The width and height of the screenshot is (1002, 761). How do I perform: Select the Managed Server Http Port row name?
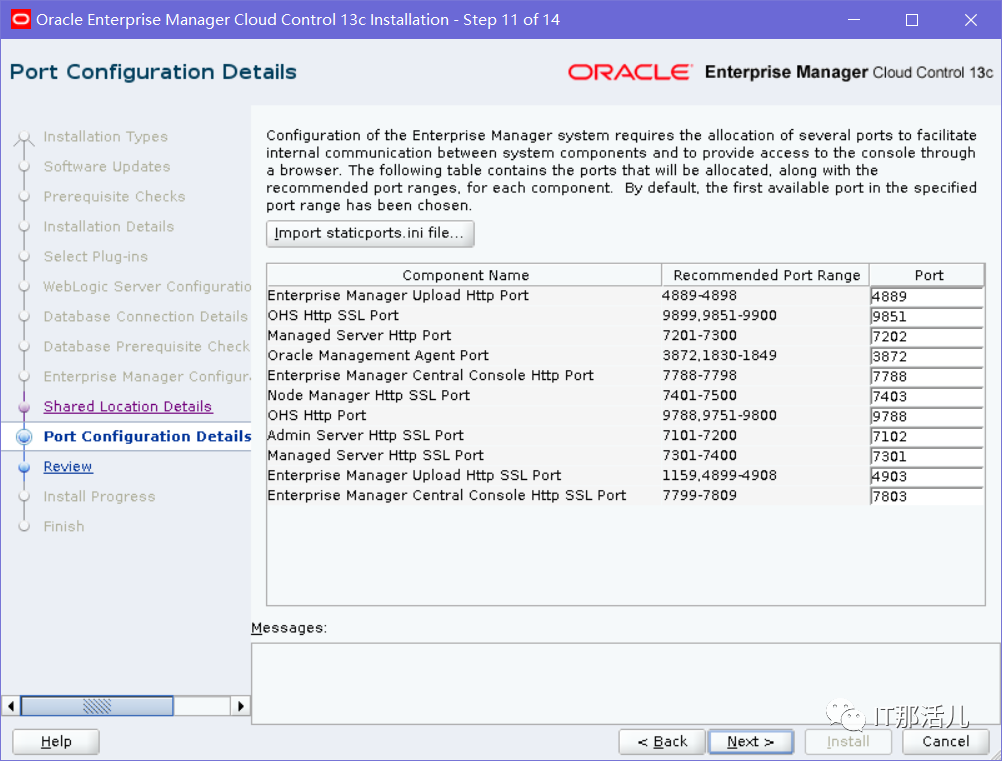(x=359, y=335)
